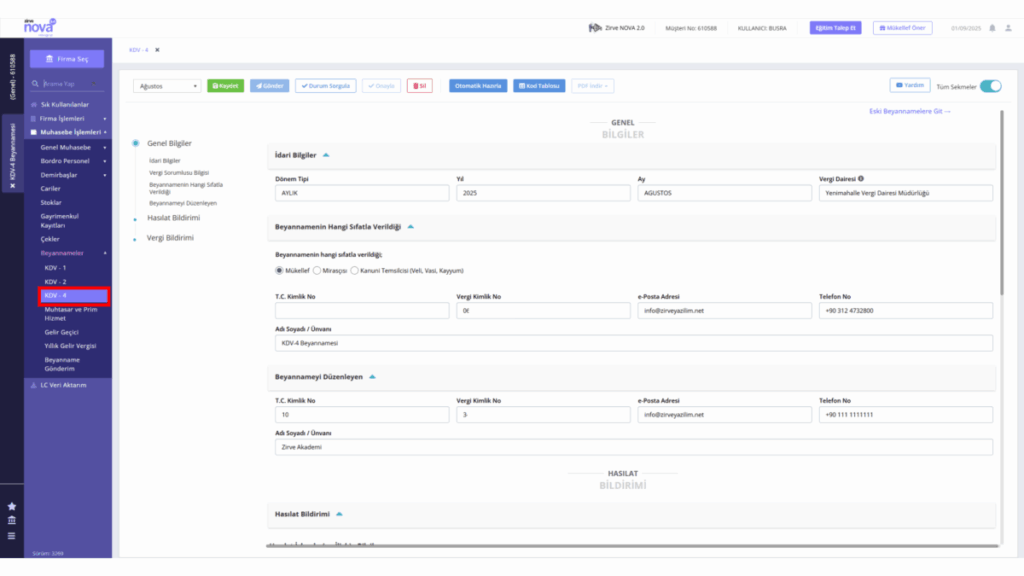
Task: Open the user profile icon
Action: click(1008, 28)
